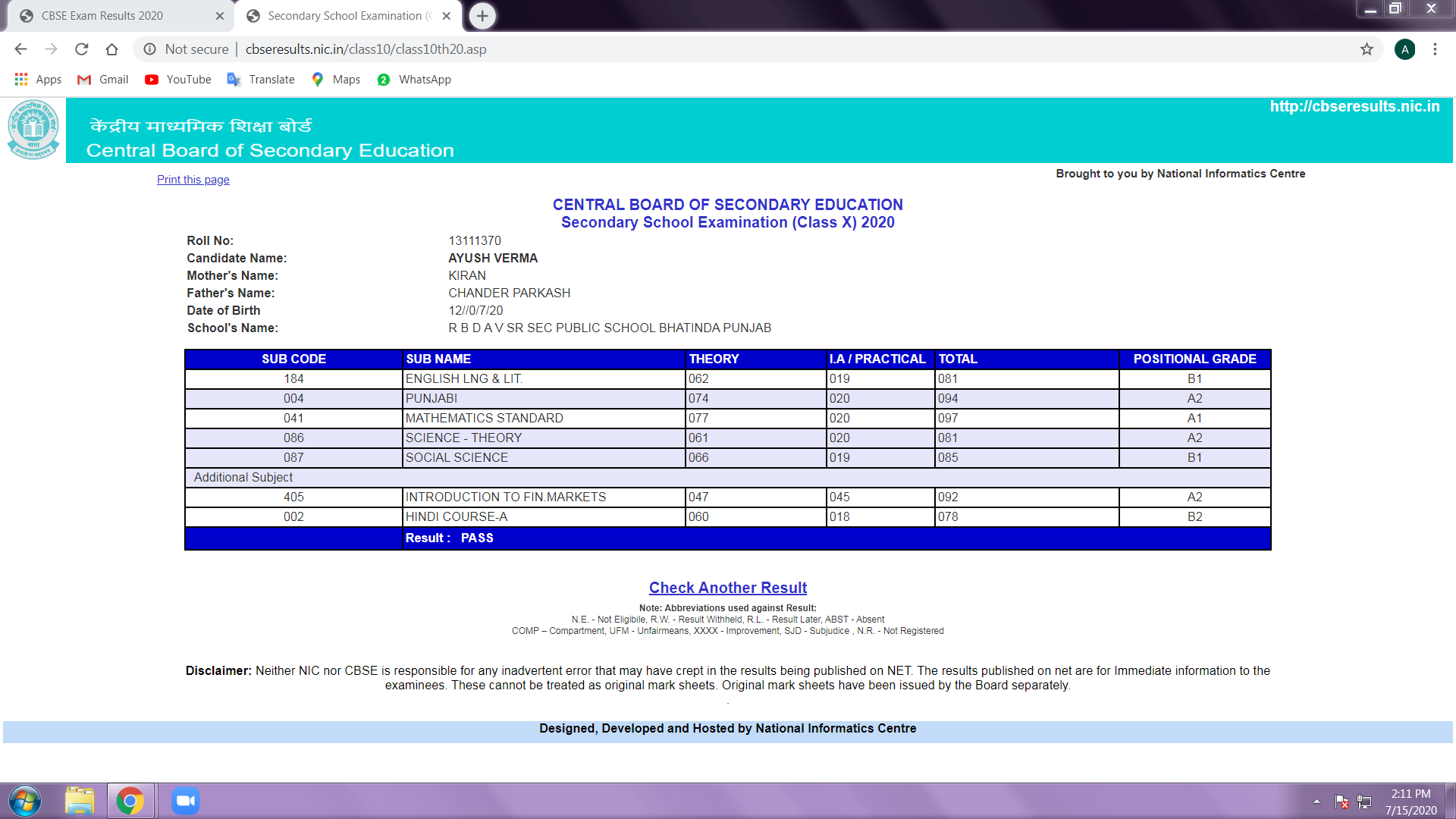
Task: Open the profile avatar A
Action: click(x=1404, y=49)
